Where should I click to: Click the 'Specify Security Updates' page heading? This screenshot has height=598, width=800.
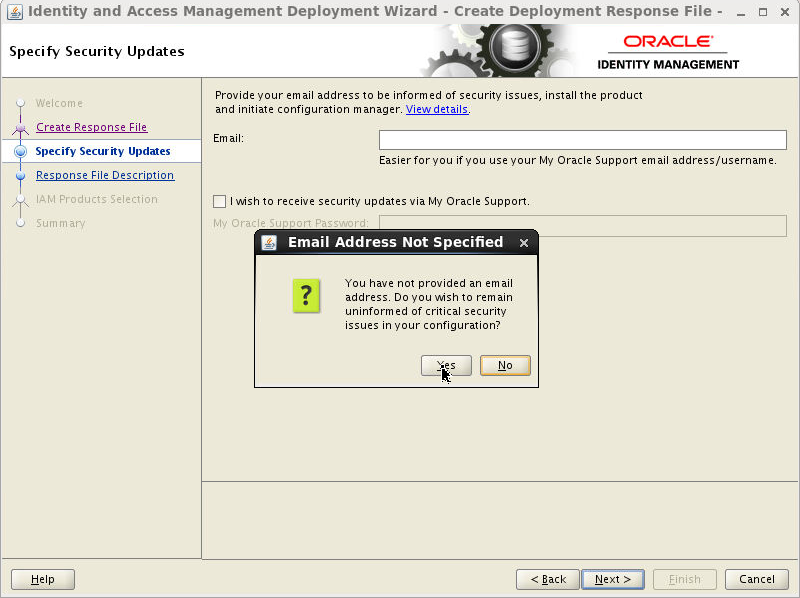[97, 51]
